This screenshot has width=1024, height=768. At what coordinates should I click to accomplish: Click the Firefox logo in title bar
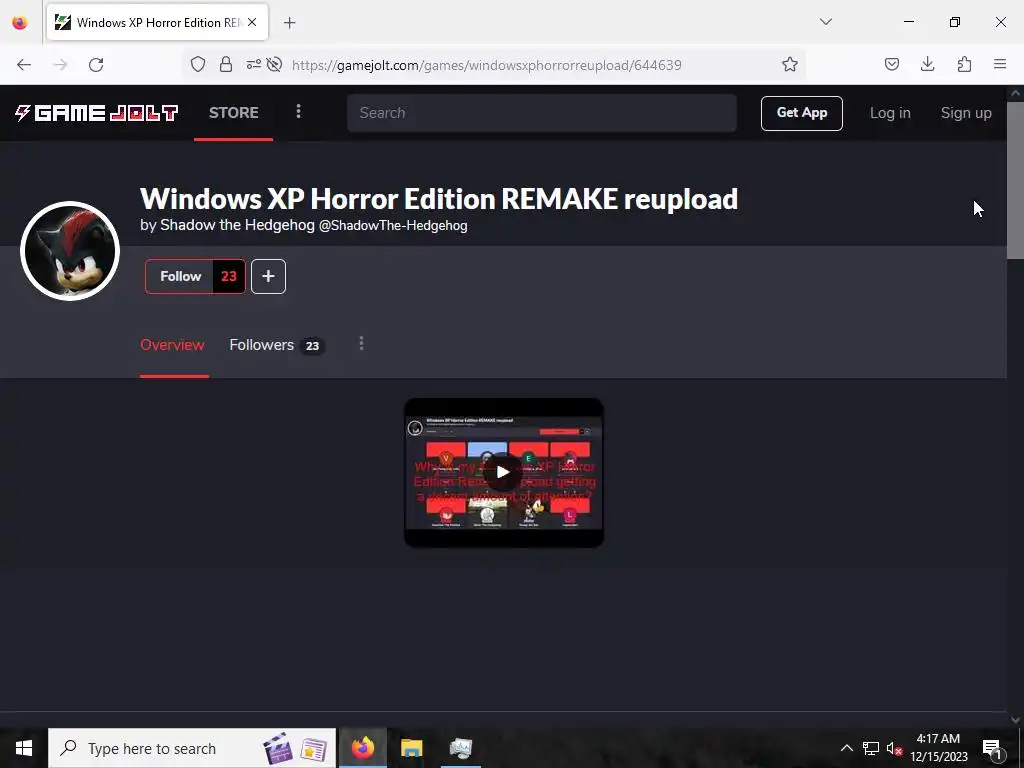(x=20, y=23)
